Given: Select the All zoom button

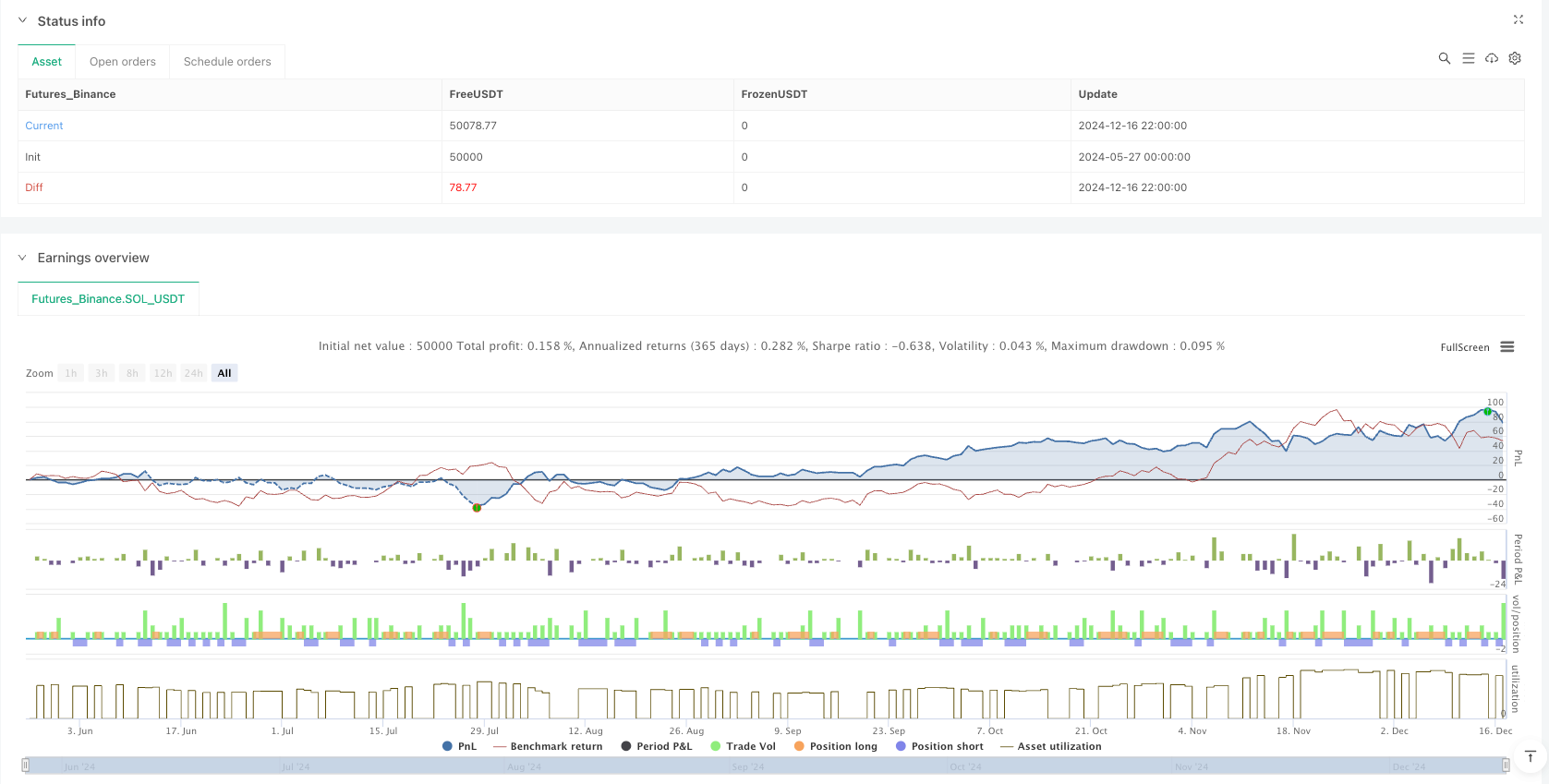Looking at the screenshot, I should click(x=224, y=373).
